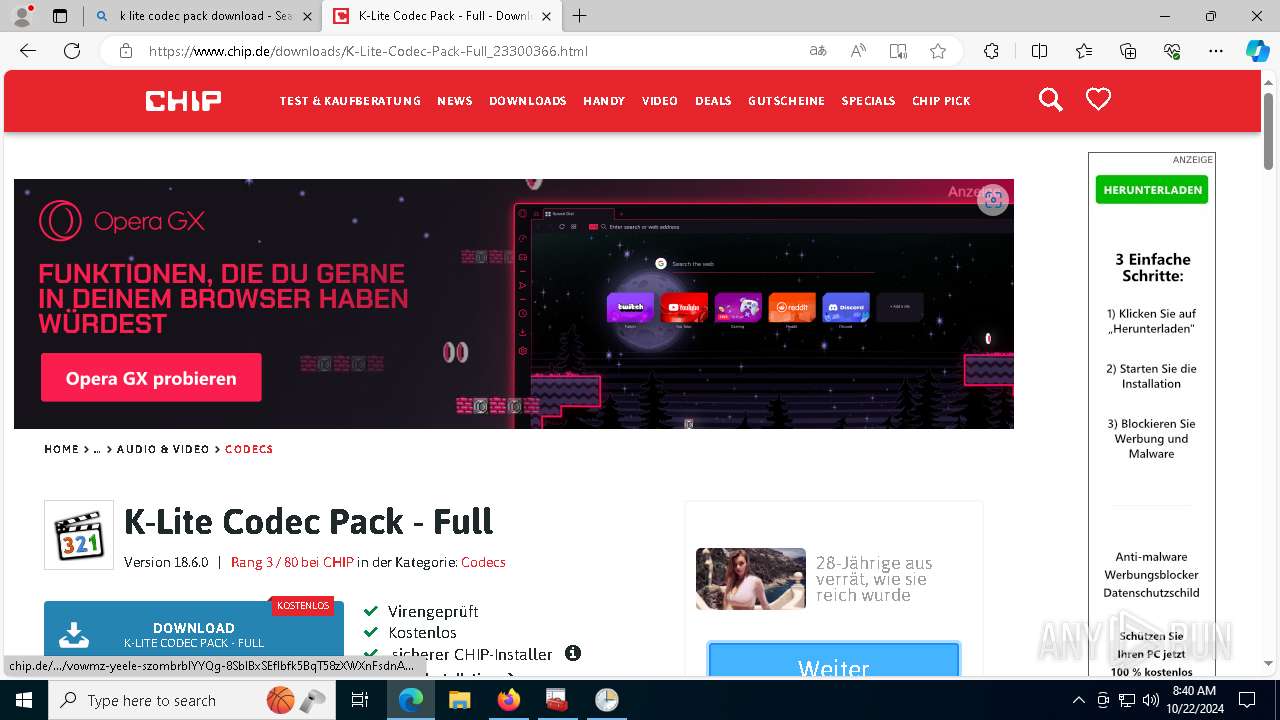
Task: Open File Explorer from the taskbar
Action: tap(459, 700)
